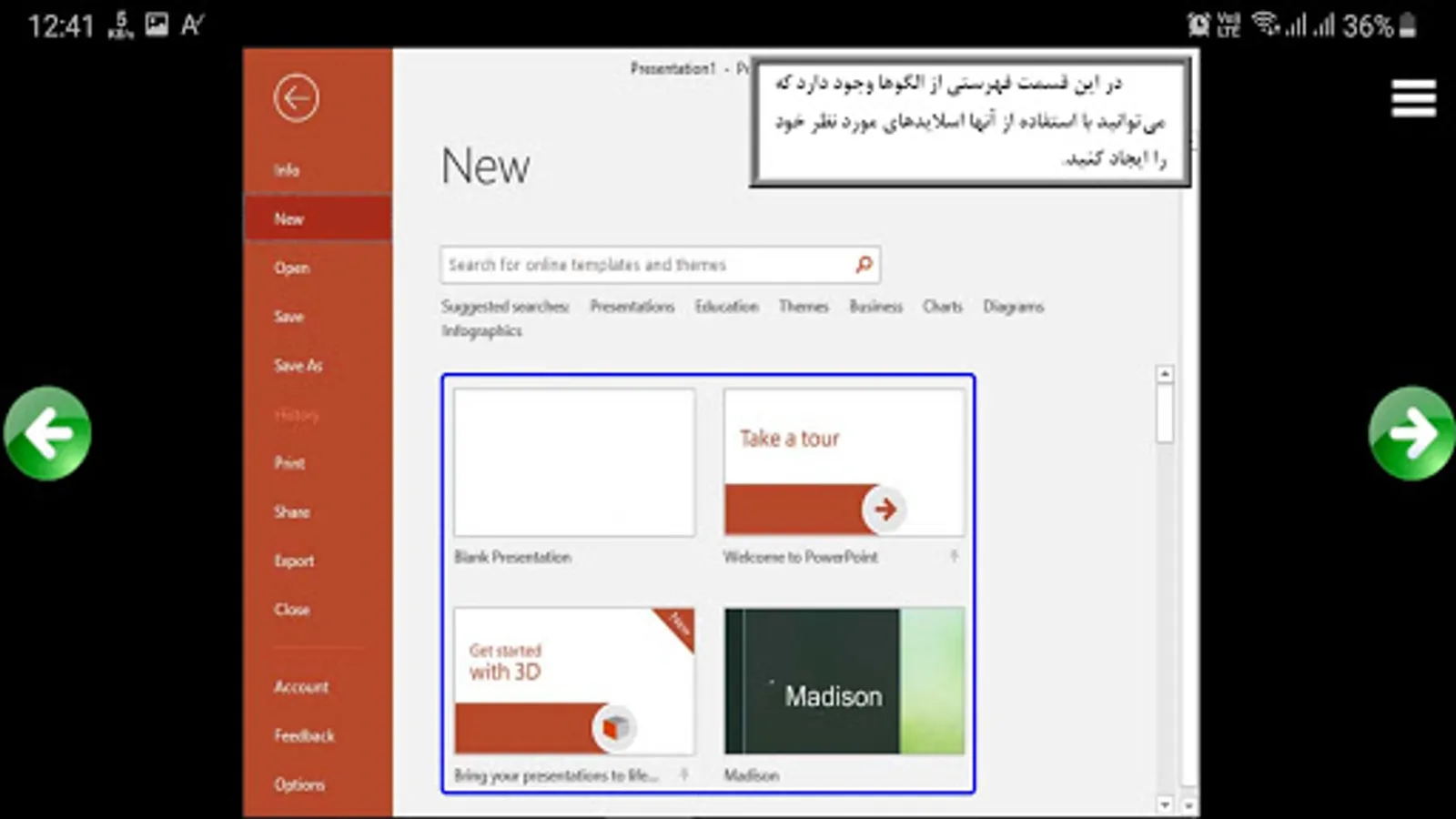Select the Take a tour template
Viewport: 1456px width, 819px height.
(x=844, y=462)
